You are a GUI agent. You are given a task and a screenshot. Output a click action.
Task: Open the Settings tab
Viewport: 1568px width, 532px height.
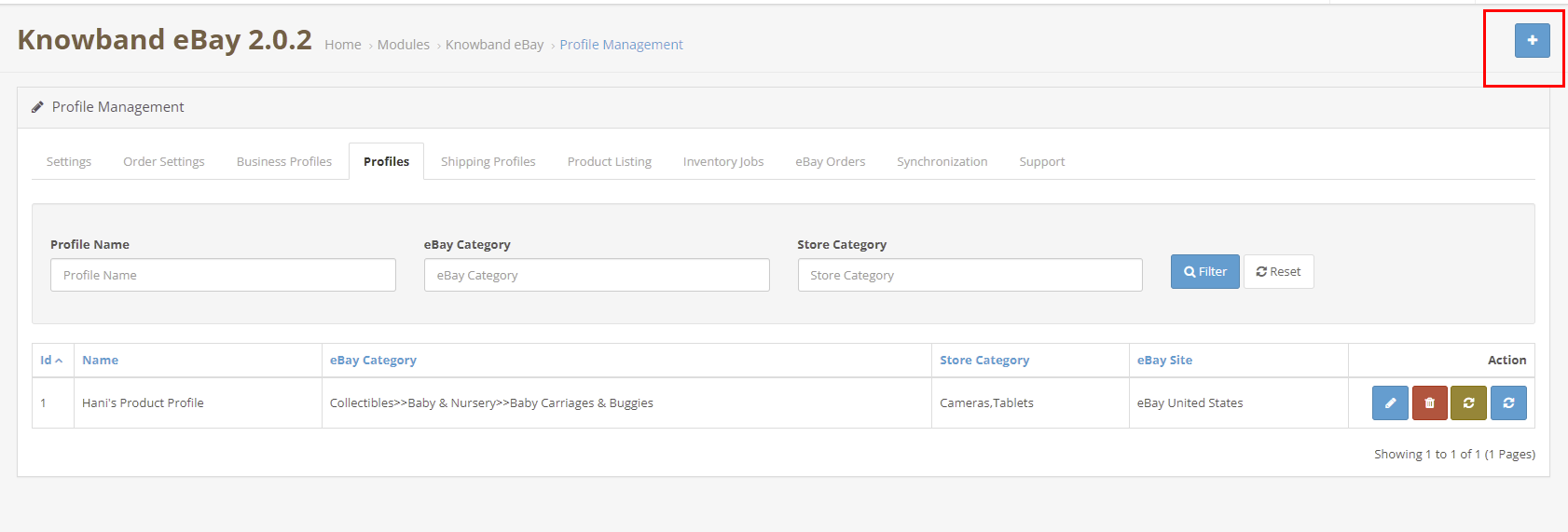point(69,161)
